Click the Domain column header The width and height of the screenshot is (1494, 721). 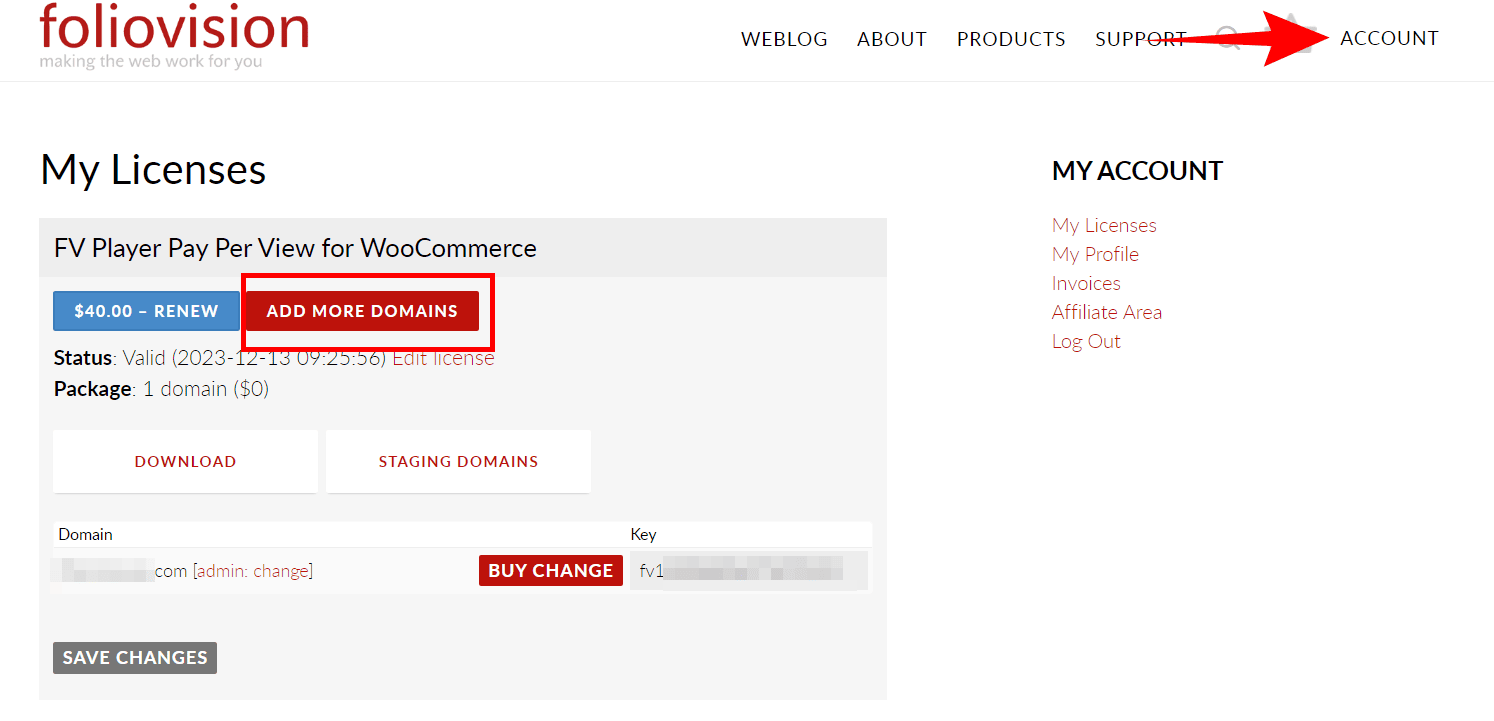coord(85,534)
